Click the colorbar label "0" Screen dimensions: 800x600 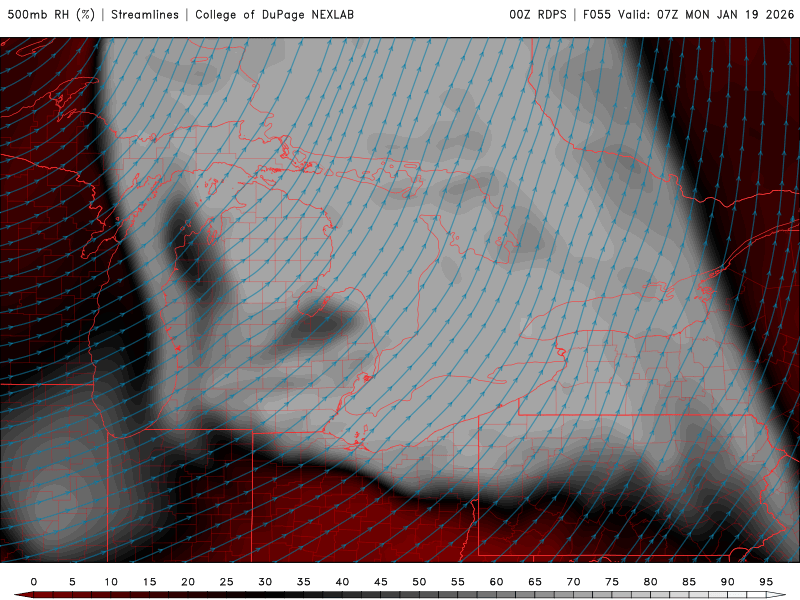(34, 582)
